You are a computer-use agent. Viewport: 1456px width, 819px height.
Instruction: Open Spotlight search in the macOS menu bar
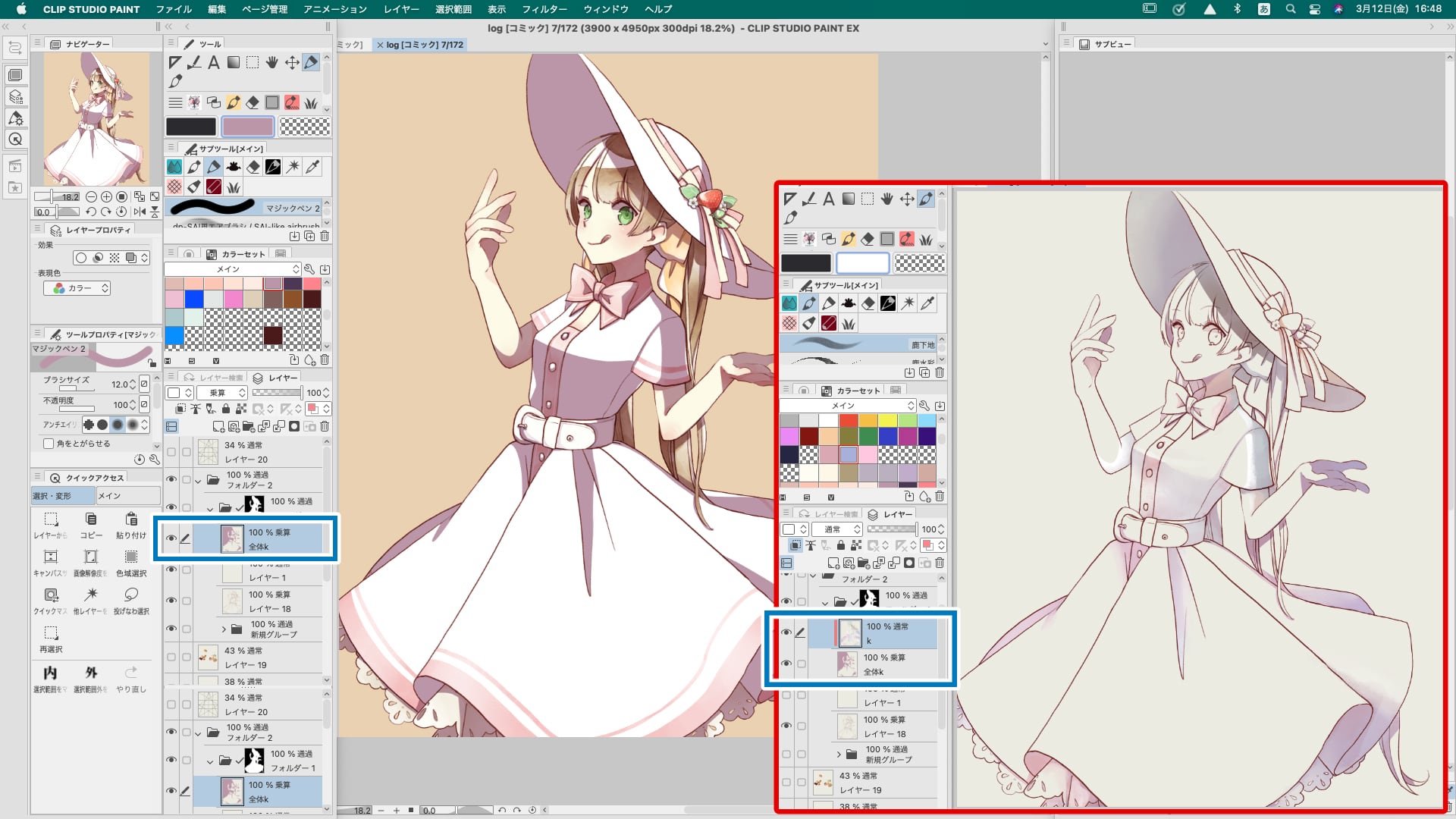click(x=1290, y=9)
